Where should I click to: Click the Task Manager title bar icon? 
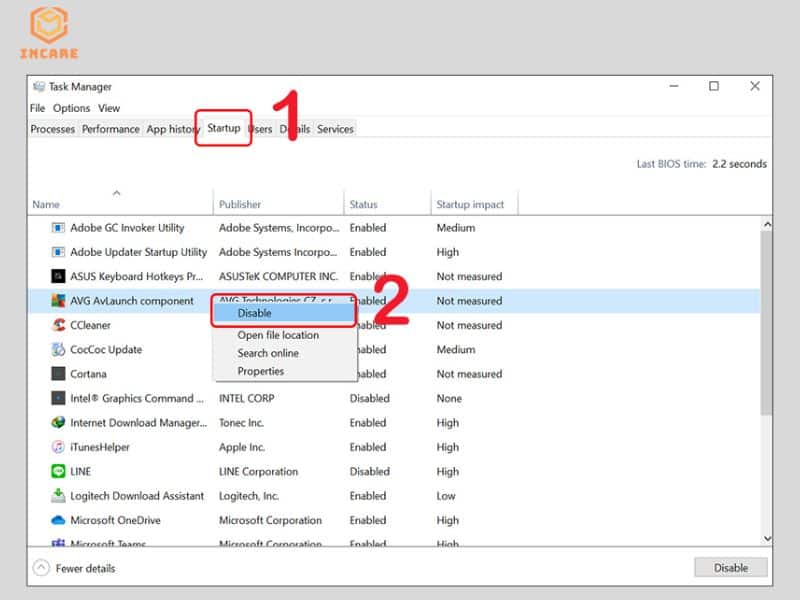click(39, 86)
